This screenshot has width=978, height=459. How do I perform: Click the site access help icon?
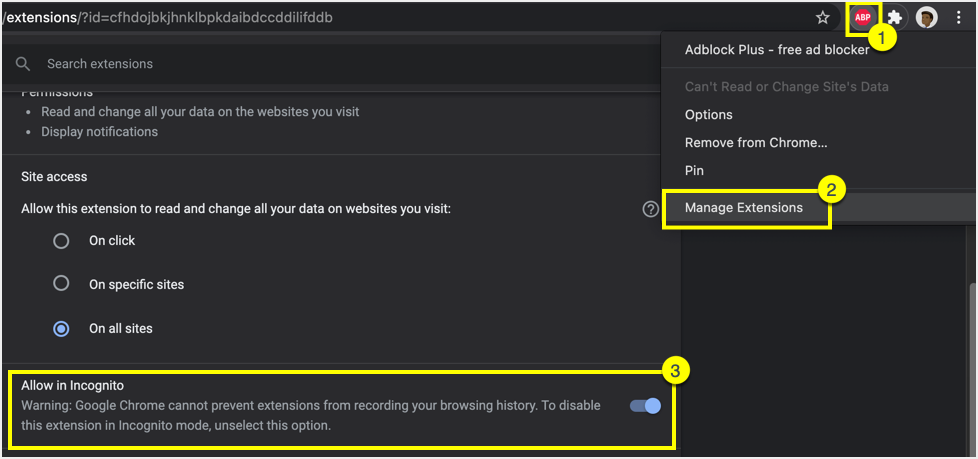tap(651, 209)
